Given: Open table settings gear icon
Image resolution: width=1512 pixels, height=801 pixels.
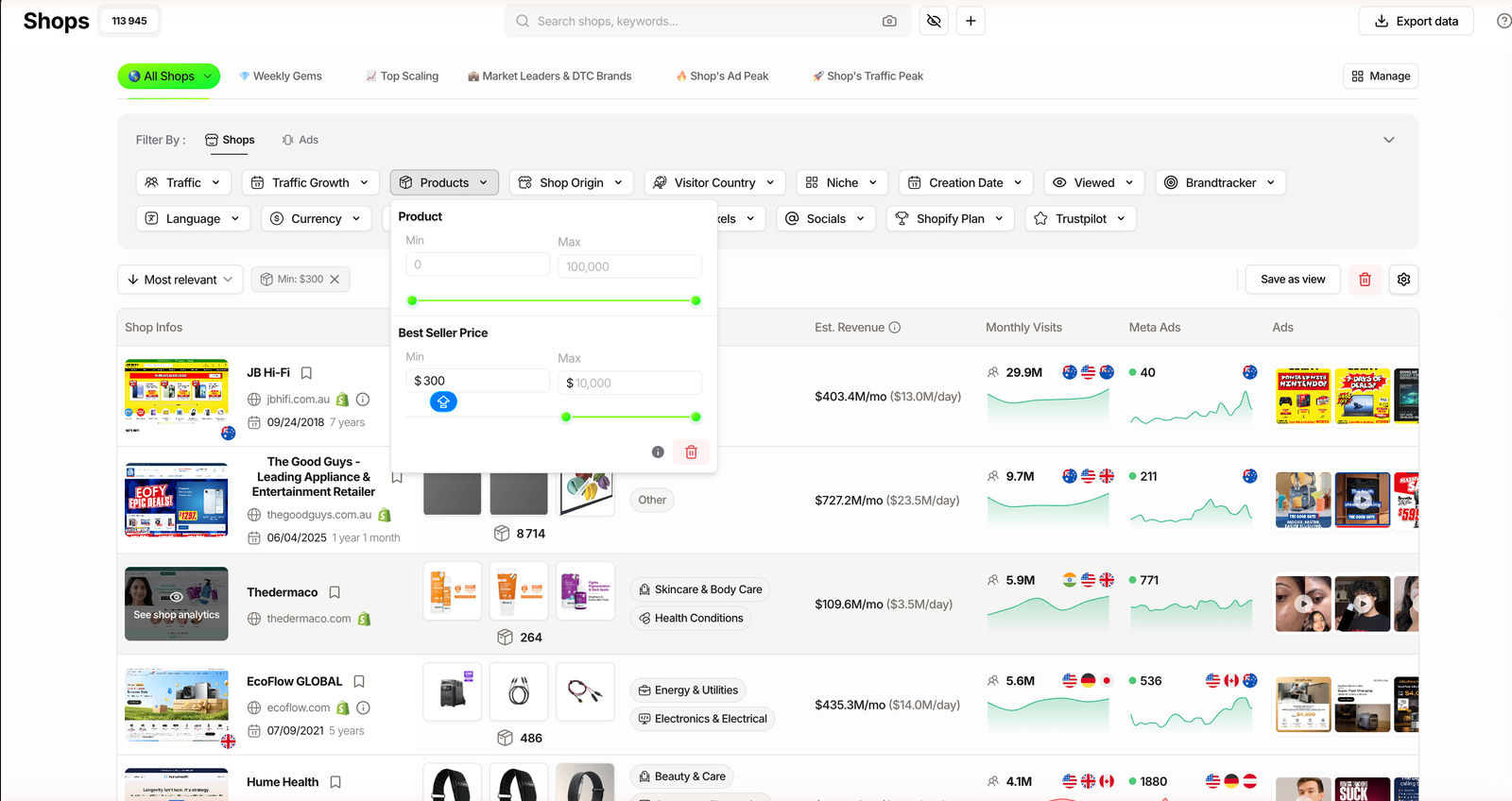Looking at the screenshot, I should (x=1403, y=280).
